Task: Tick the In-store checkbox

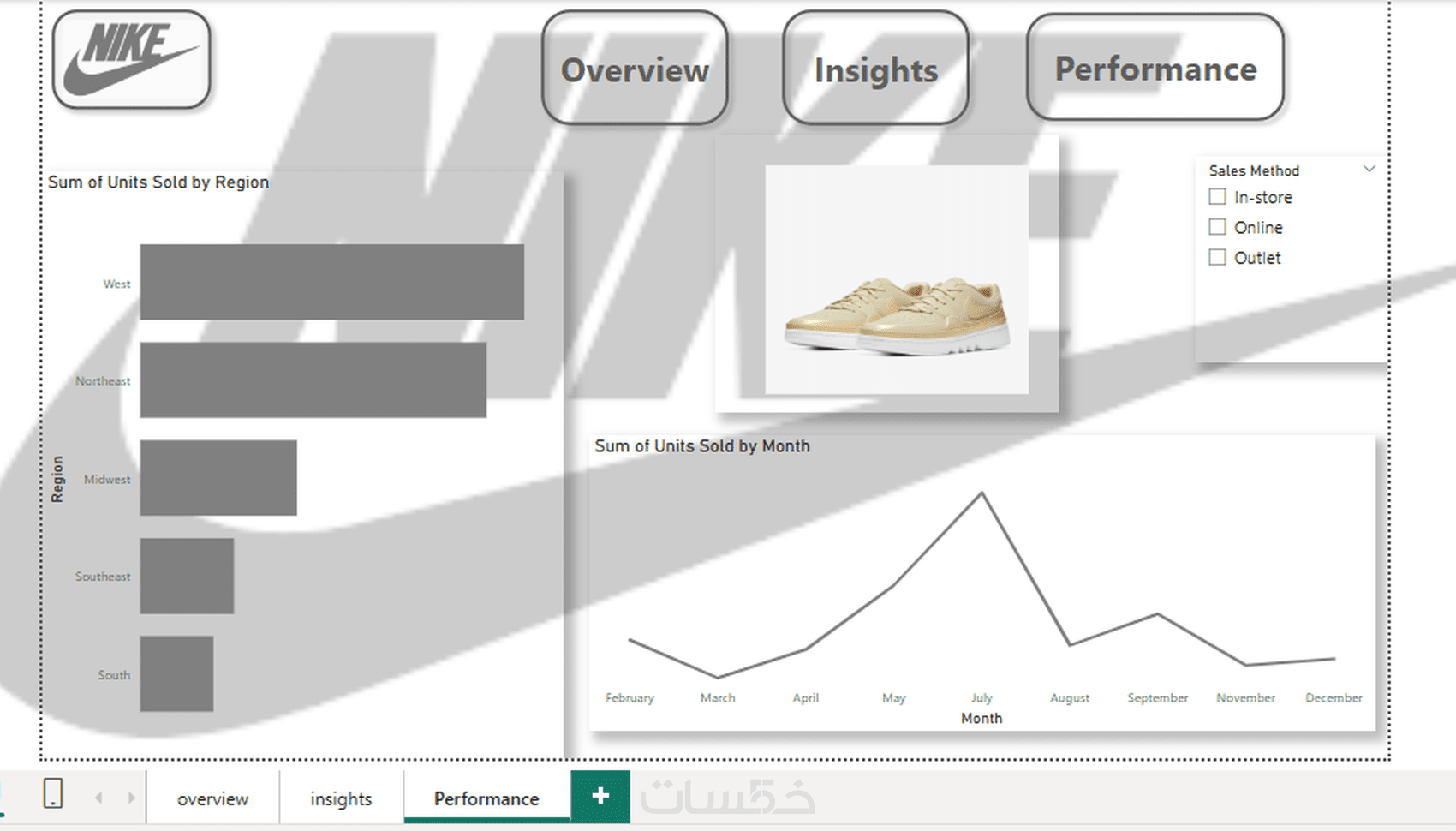Action: (1217, 197)
